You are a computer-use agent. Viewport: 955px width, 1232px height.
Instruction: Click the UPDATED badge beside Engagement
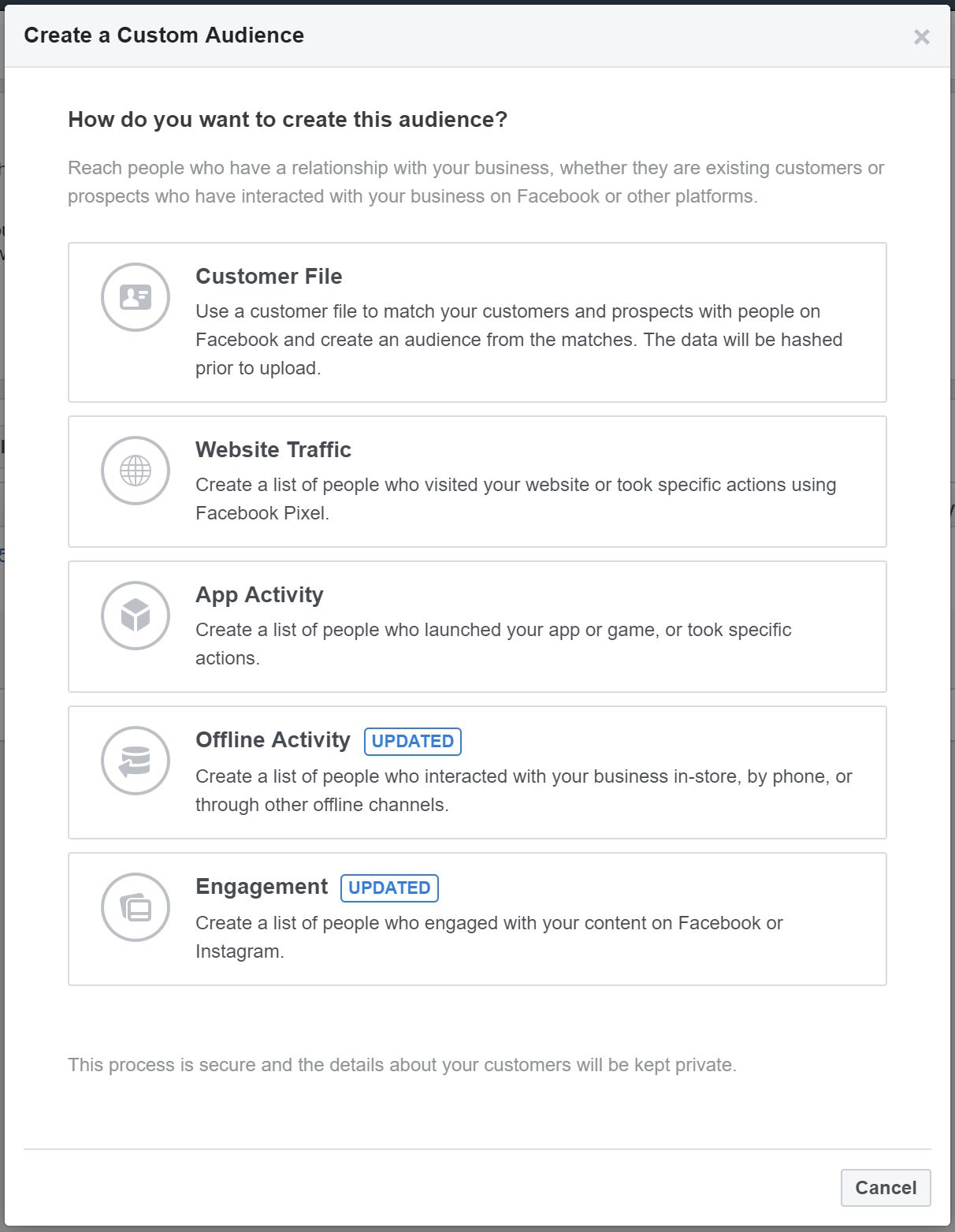tap(389, 888)
